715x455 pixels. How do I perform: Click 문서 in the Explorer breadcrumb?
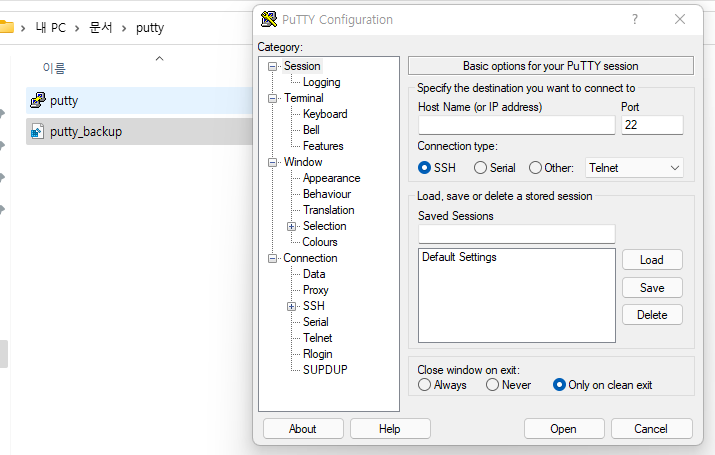pyautogui.click(x=101, y=28)
